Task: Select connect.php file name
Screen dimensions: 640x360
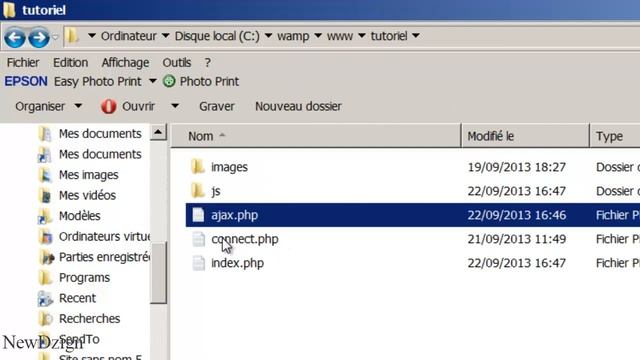Action: (x=245, y=239)
